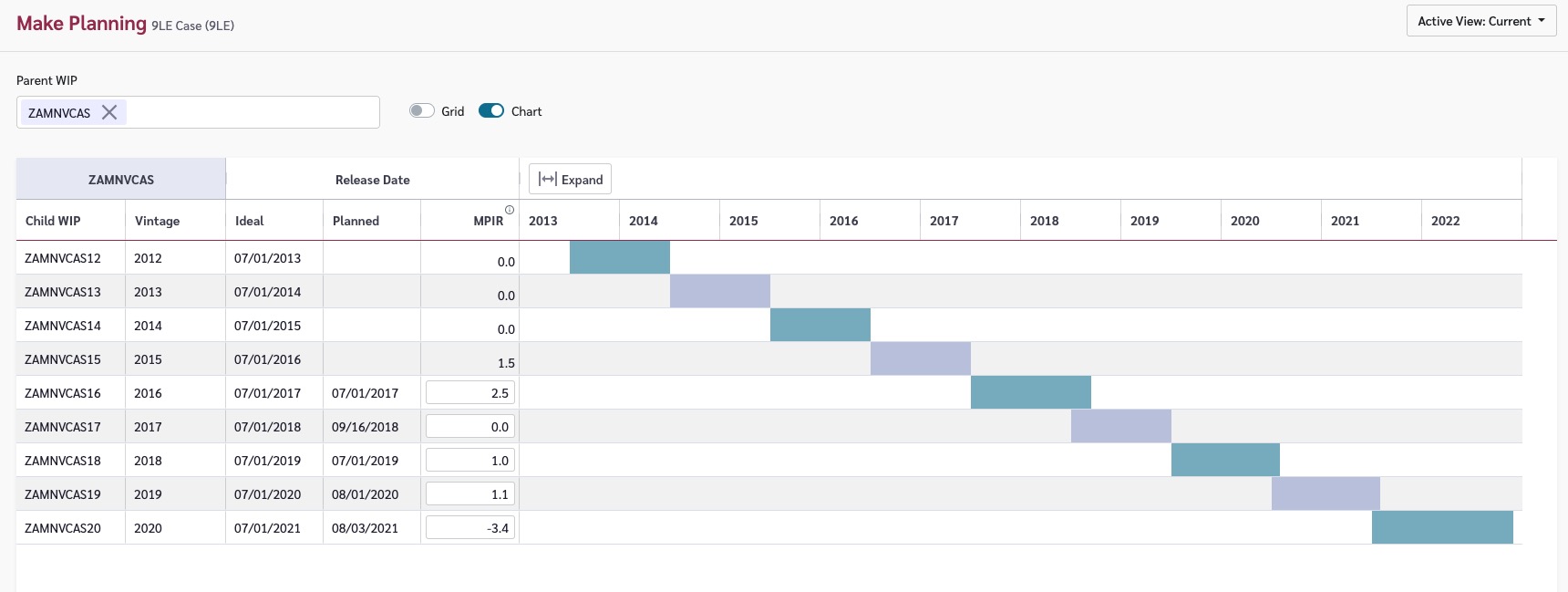Open the Active View: Current dropdown
This screenshot has width=1568, height=592.
[1480, 21]
